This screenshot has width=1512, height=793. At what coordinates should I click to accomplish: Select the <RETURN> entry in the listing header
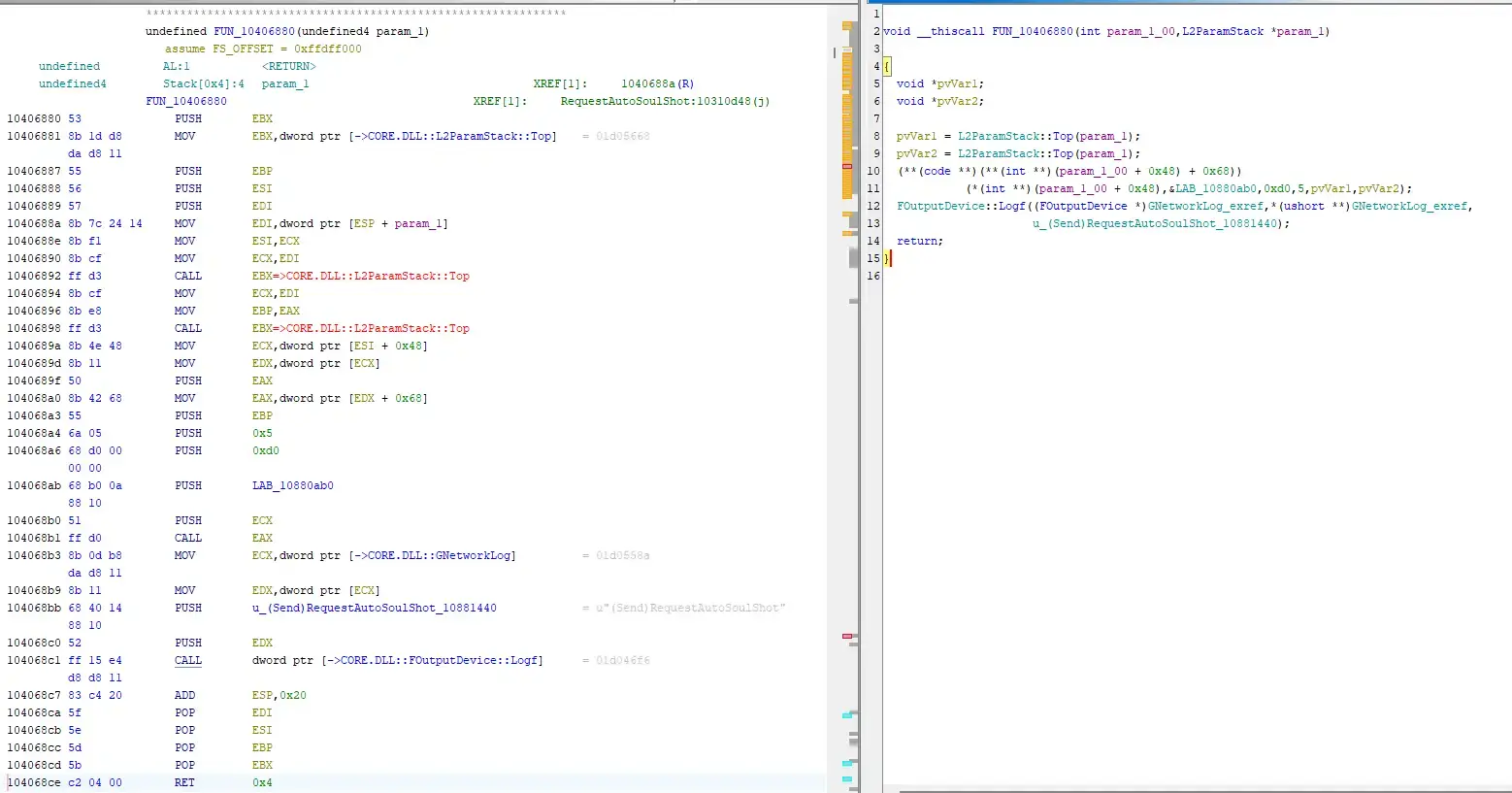(288, 66)
